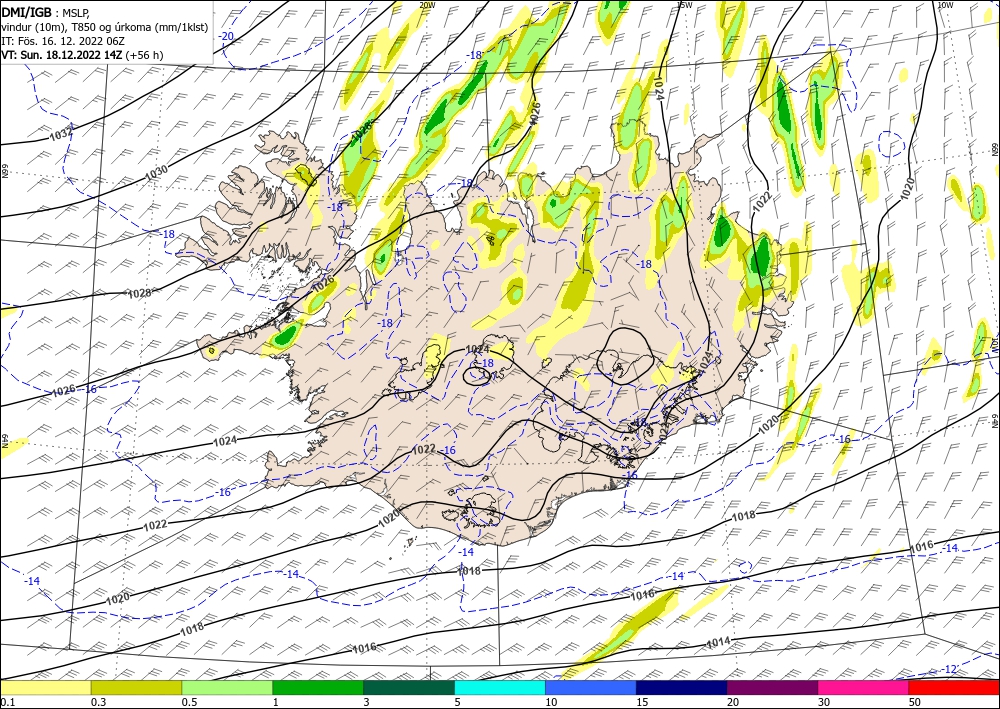Image resolution: width=1000 pixels, height=709 pixels.
Task: Click the legend value 20
Action: [x=733, y=702]
